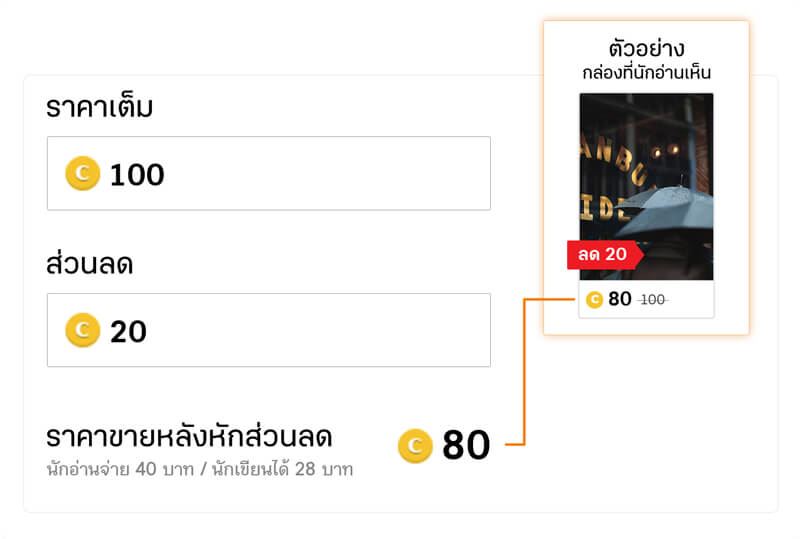This screenshot has height=539, width=800.
Task: Click the small coin icon in the preview card
Action: tap(594, 299)
